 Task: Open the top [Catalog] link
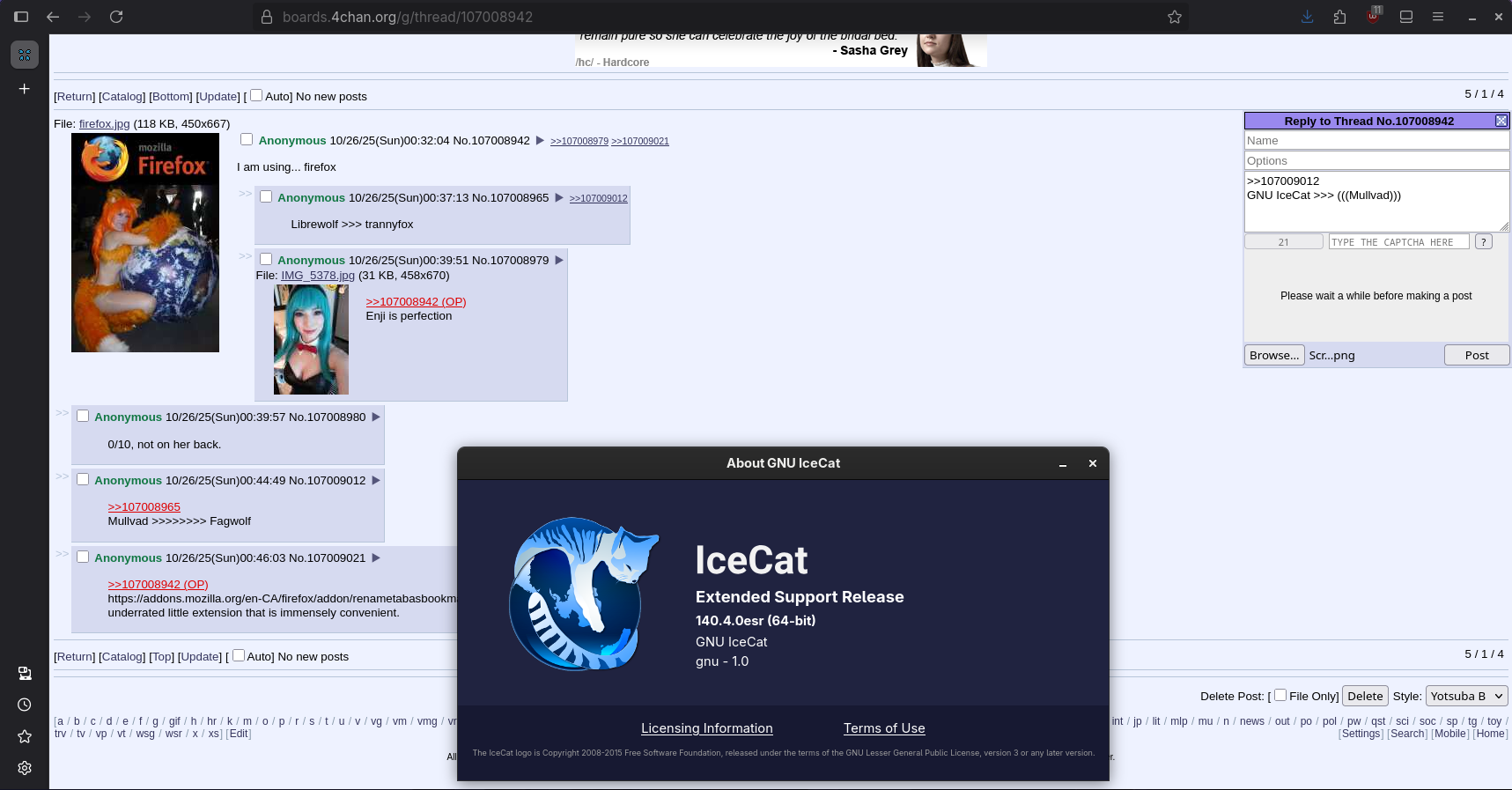(x=122, y=97)
